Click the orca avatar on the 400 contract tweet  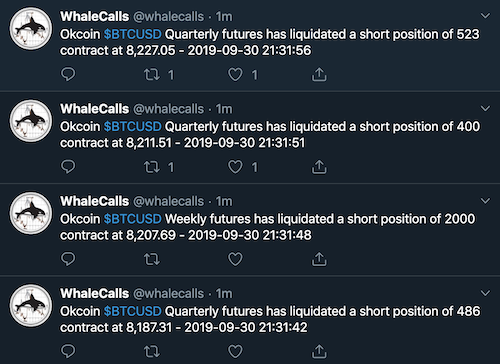click(x=31, y=121)
